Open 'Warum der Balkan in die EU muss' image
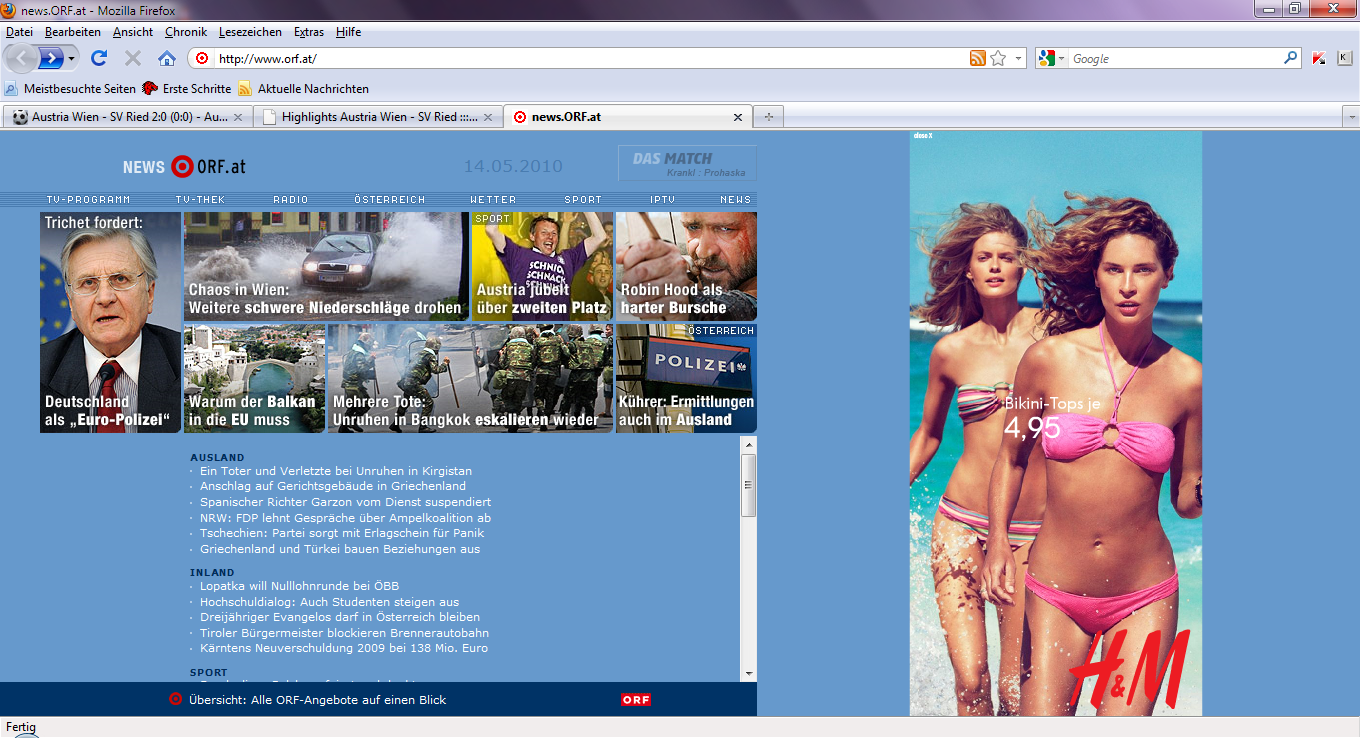Viewport: 1360px width, 738px height. [x=254, y=378]
